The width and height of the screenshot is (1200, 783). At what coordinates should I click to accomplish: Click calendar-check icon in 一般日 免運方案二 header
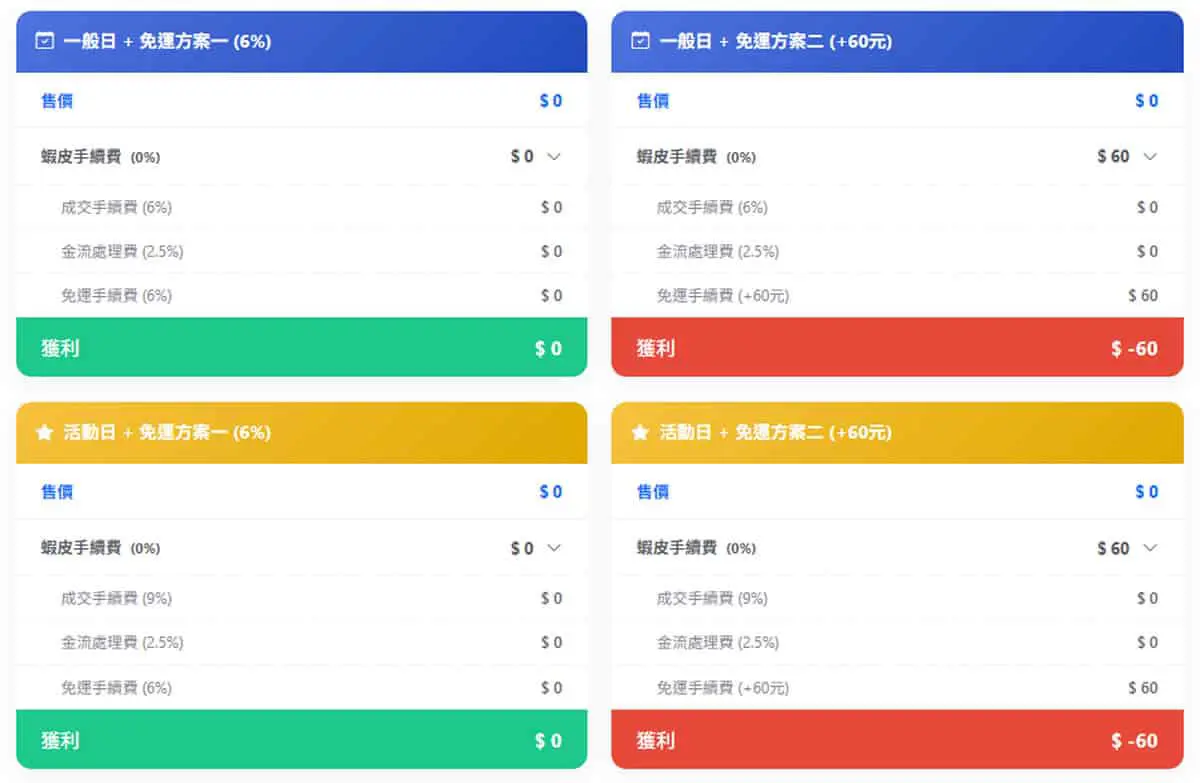point(640,41)
